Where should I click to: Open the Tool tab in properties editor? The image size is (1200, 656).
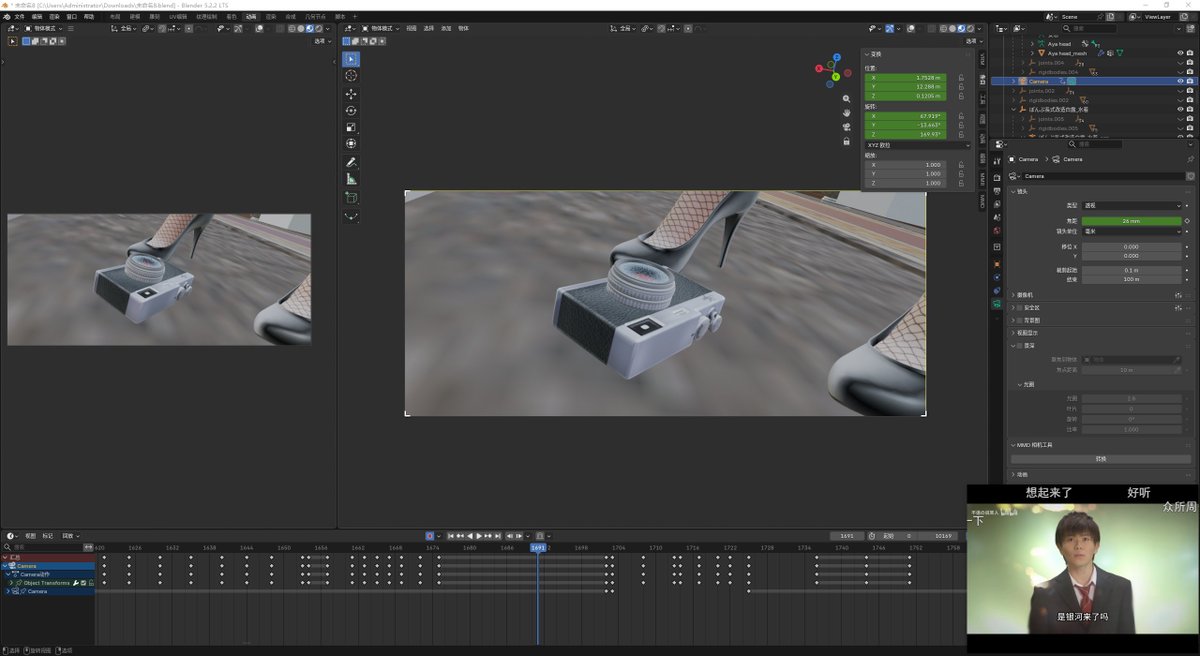(997, 159)
